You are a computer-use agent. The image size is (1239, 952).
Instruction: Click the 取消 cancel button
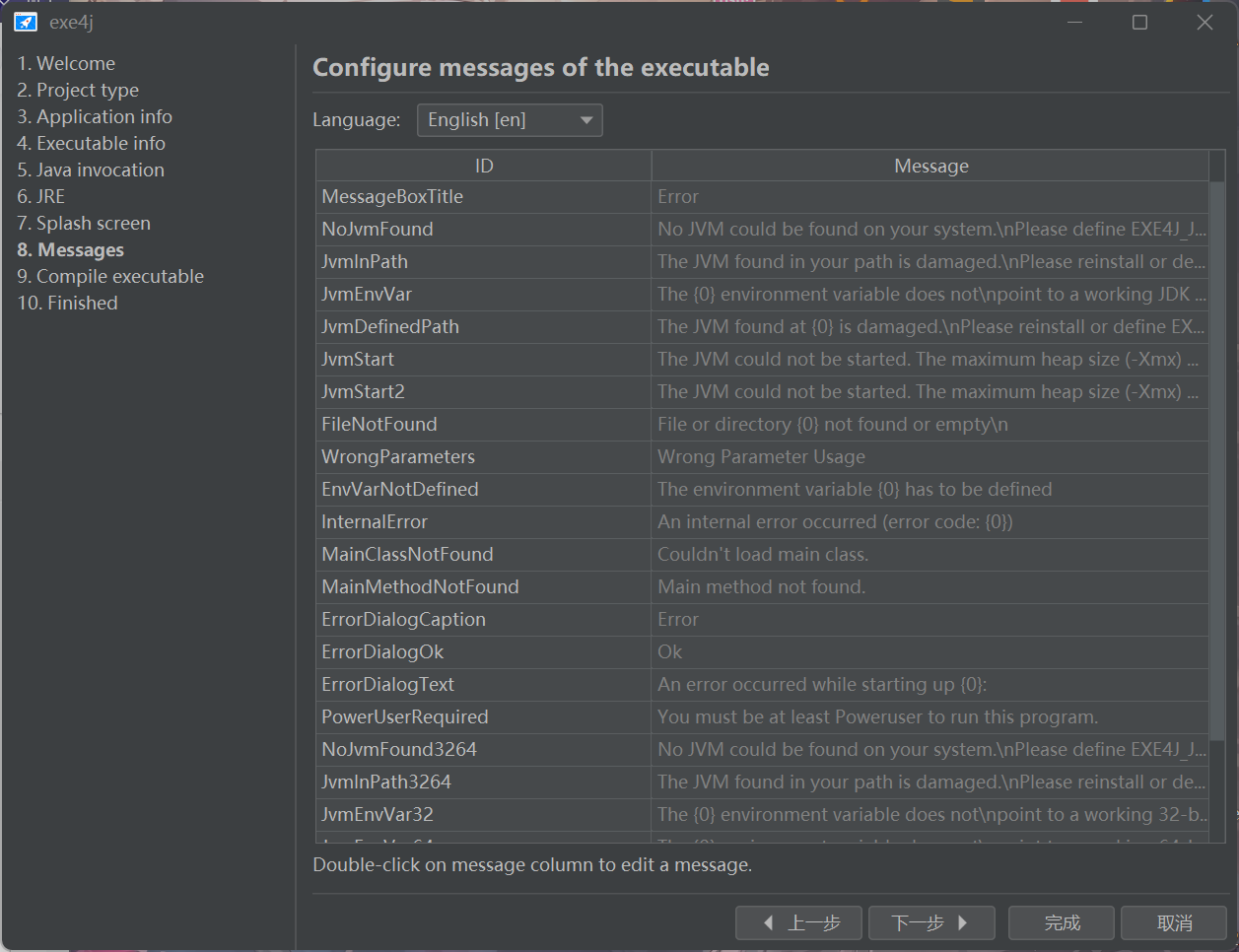[x=1174, y=923]
